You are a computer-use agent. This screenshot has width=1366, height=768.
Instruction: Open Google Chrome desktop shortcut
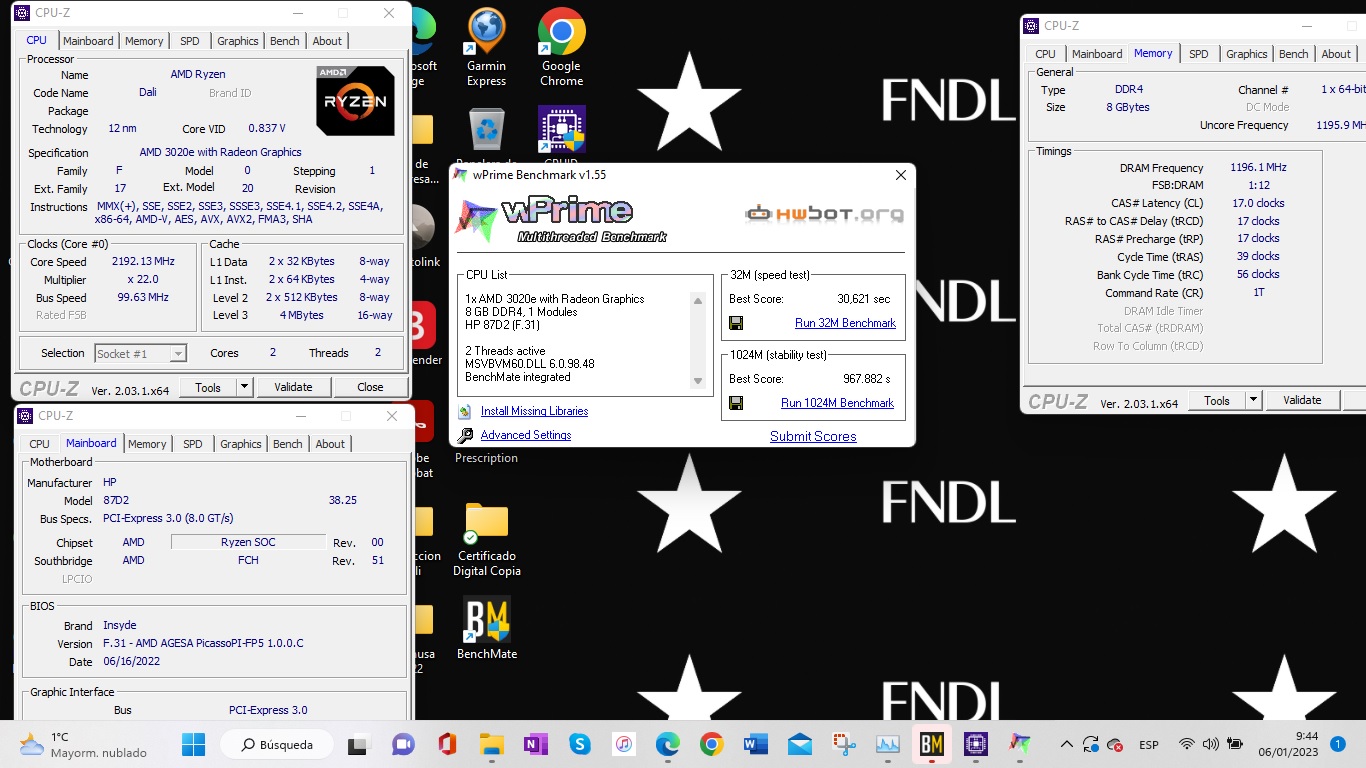pyautogui.click(x=561, y=47)
